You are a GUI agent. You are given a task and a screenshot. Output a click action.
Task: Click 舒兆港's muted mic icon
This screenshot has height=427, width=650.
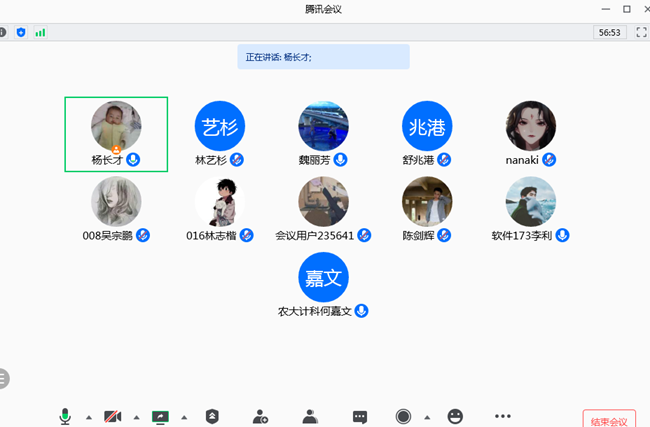coord(444,160)
